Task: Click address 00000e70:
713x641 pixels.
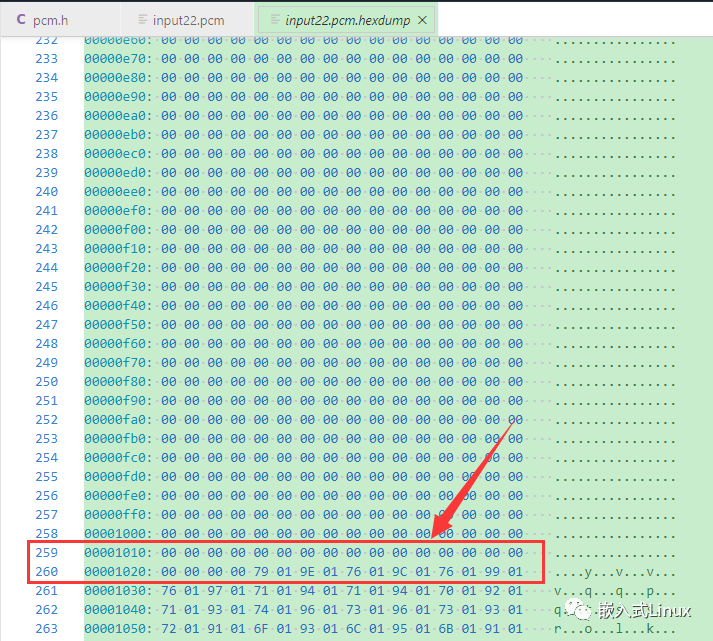Action: (x=118, y=59)
